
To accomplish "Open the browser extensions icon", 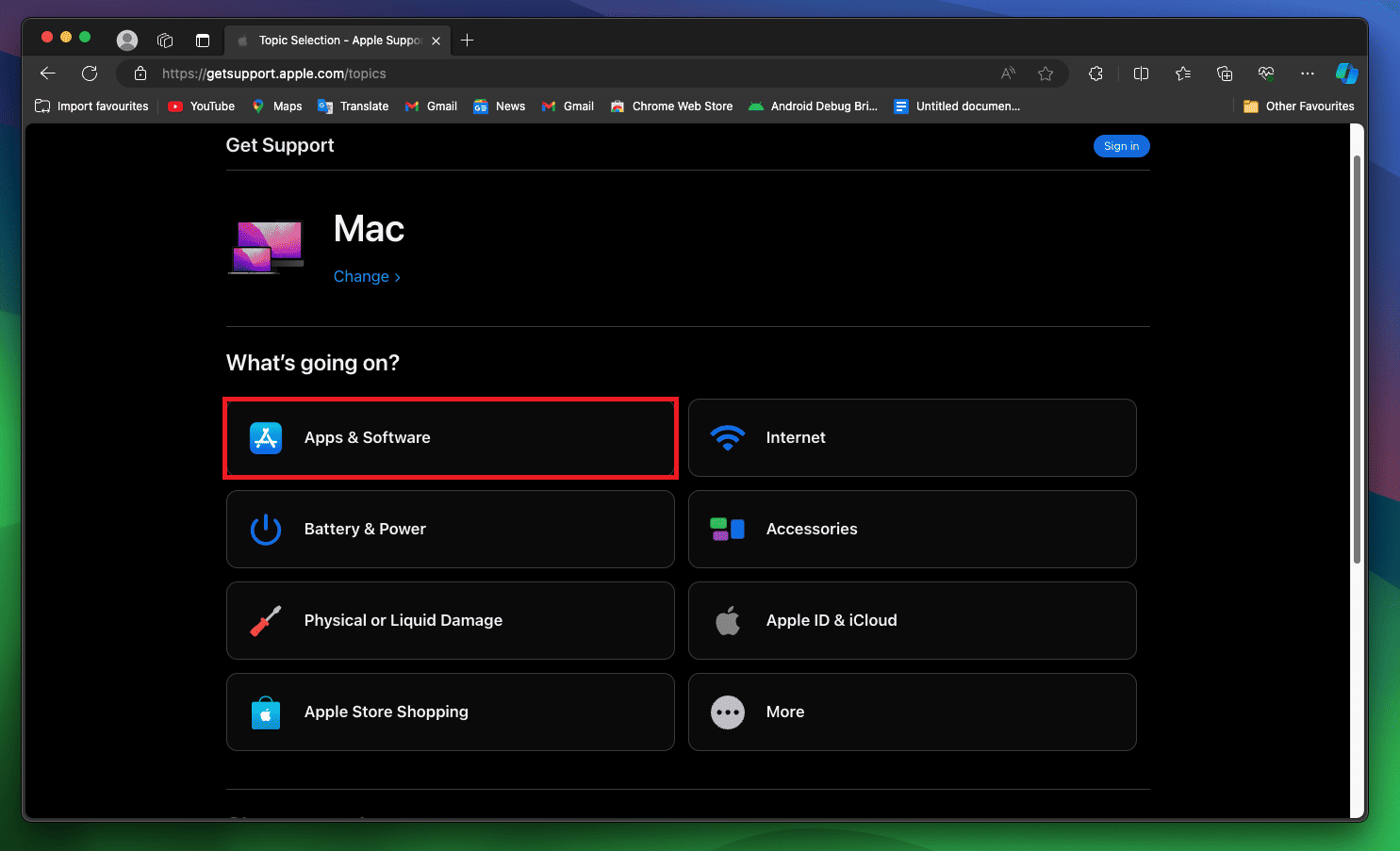I will click(1095, 74).
